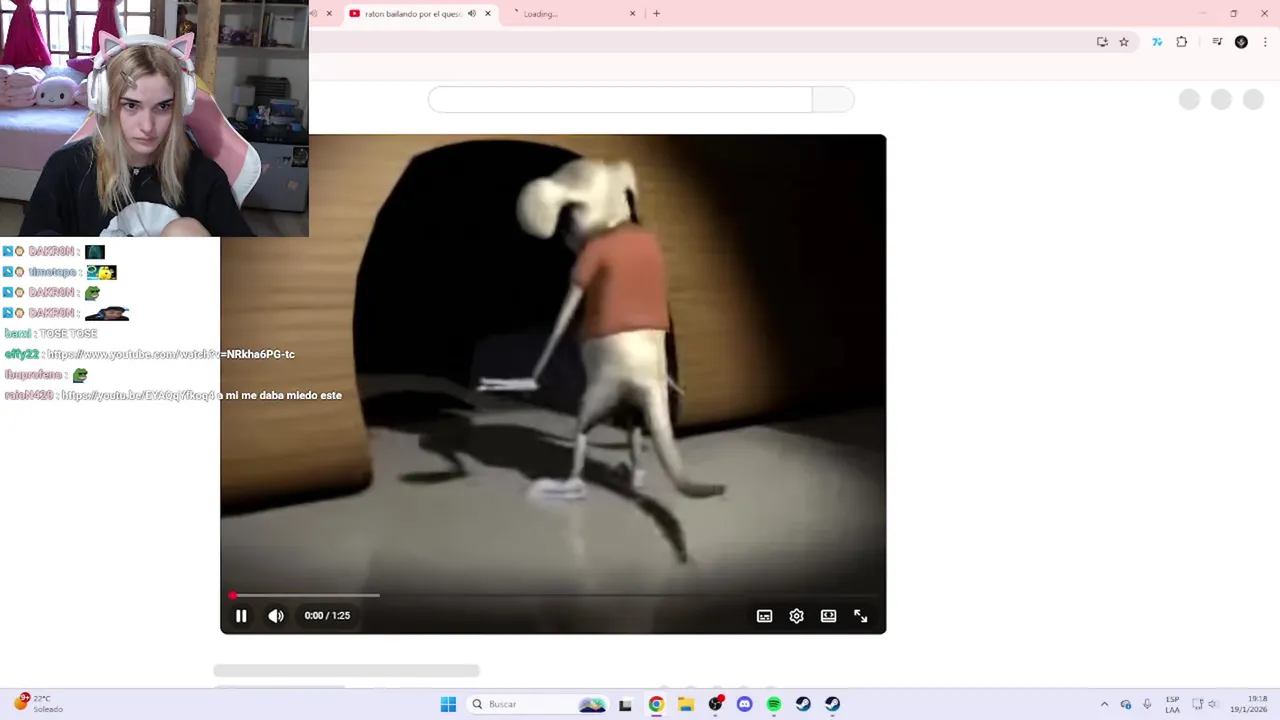Enter fullscreen on the video
Image resolution: width=1280 pixels, height=720 pixels.
click(x=861, y=616)
